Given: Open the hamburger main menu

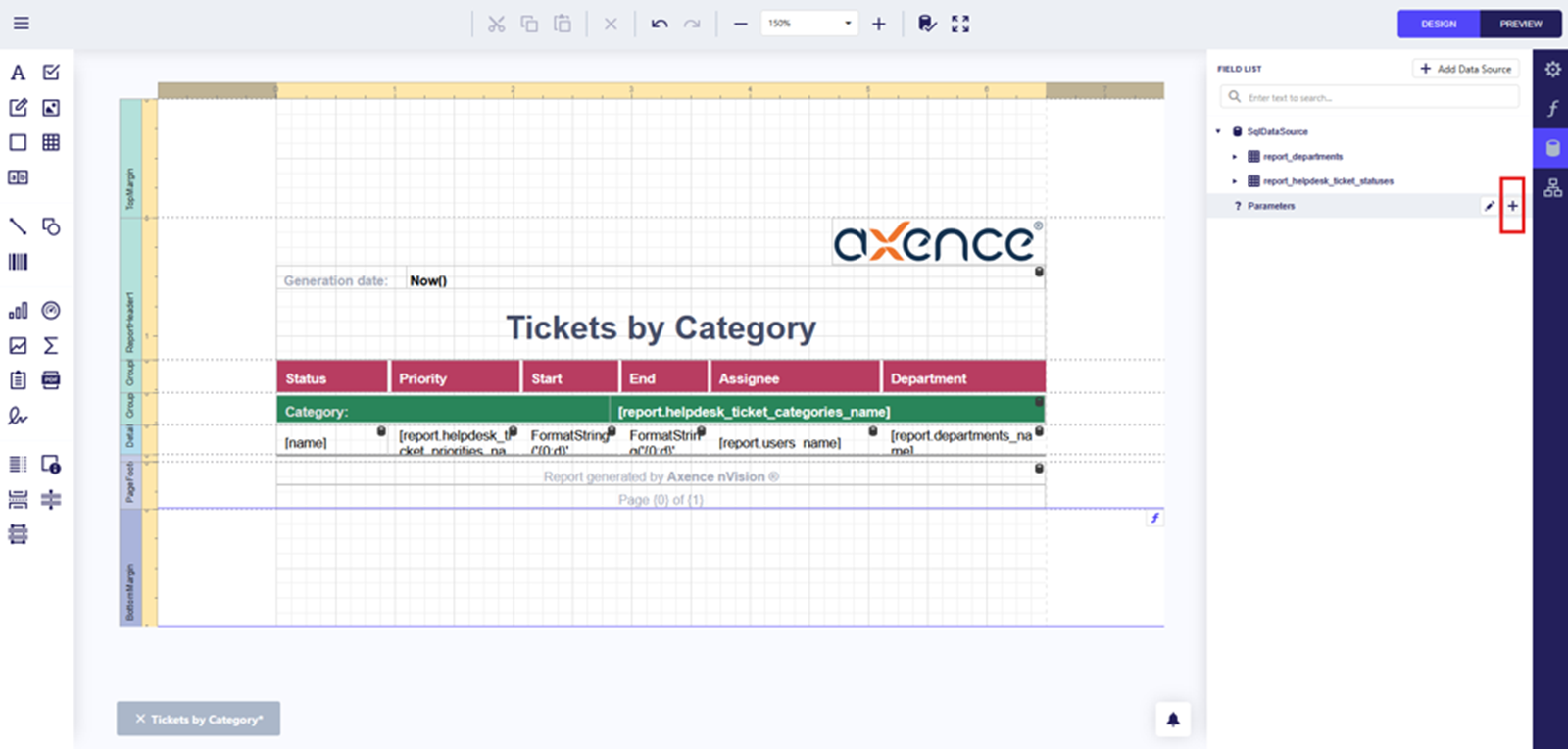Looking at the screenshot, I should 21,24.
